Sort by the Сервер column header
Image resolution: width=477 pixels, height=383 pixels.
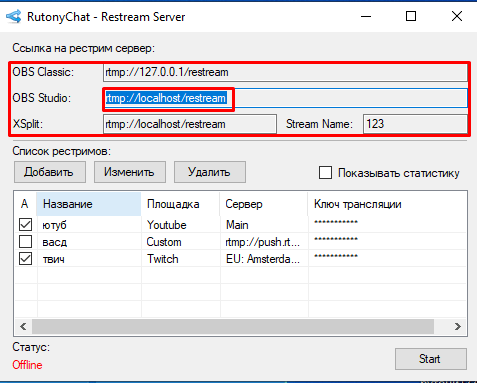pos(264,204)
